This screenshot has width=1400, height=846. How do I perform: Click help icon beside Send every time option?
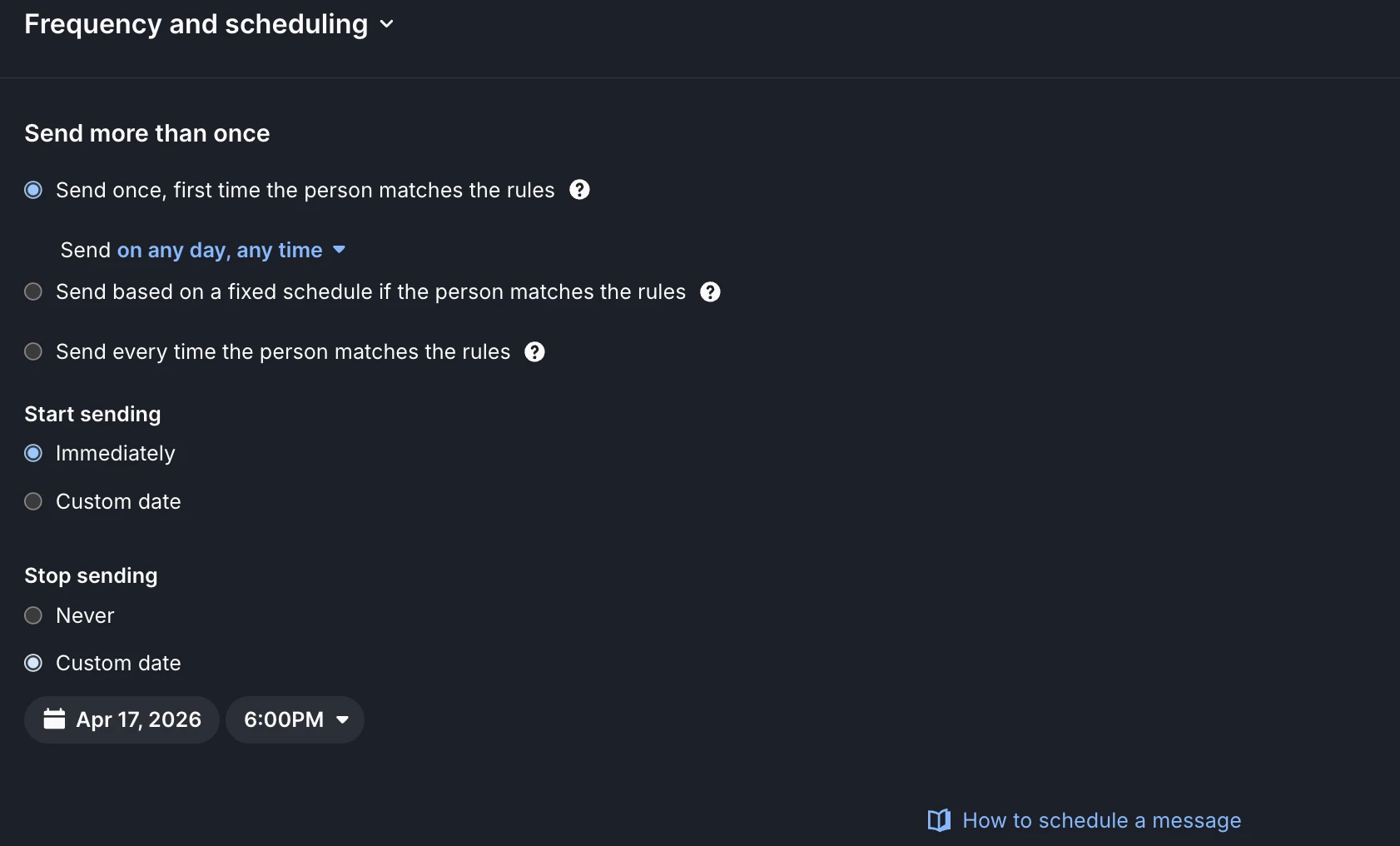tap(534, 352)
